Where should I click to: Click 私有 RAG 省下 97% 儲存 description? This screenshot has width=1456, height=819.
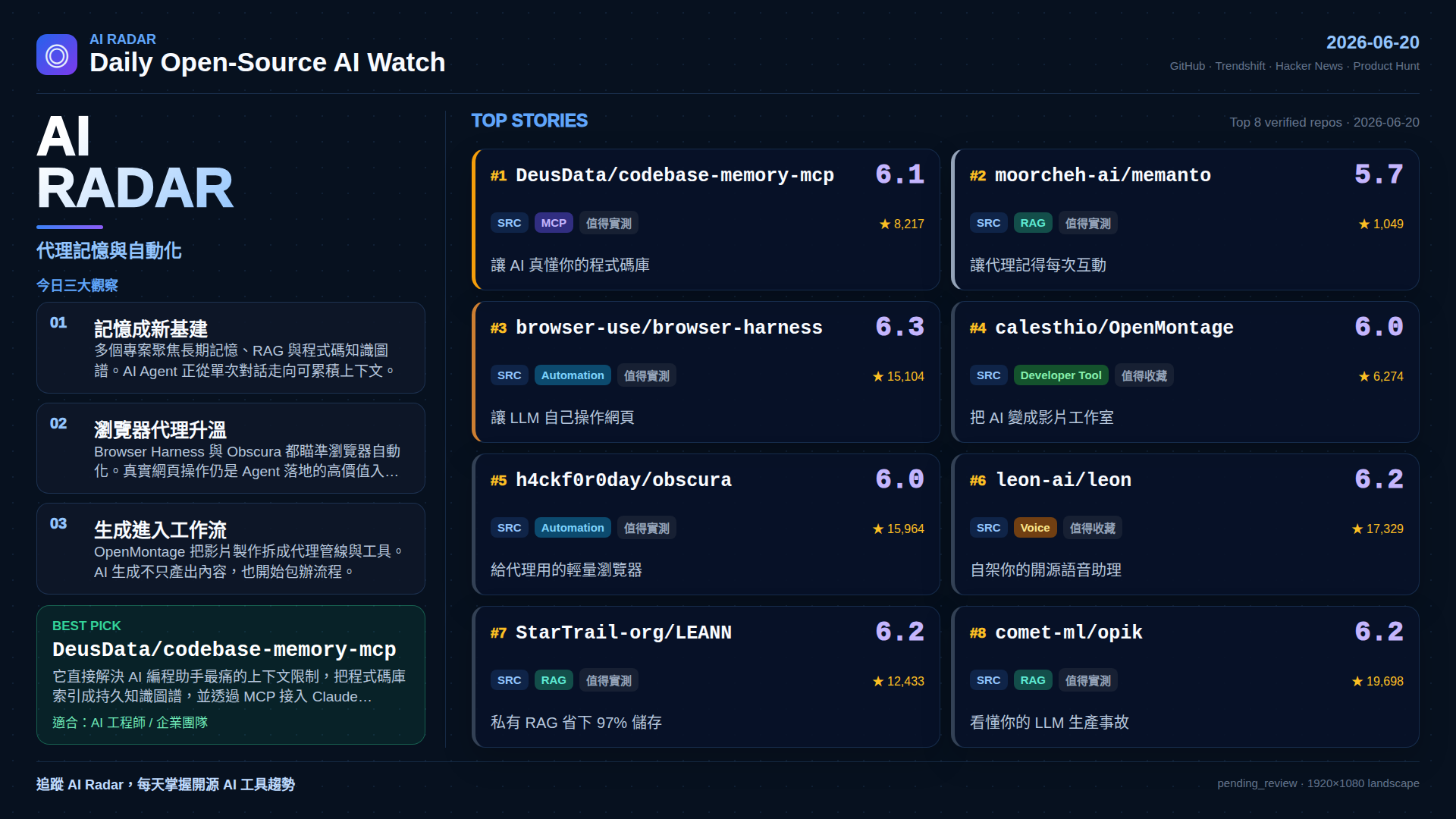576,723
